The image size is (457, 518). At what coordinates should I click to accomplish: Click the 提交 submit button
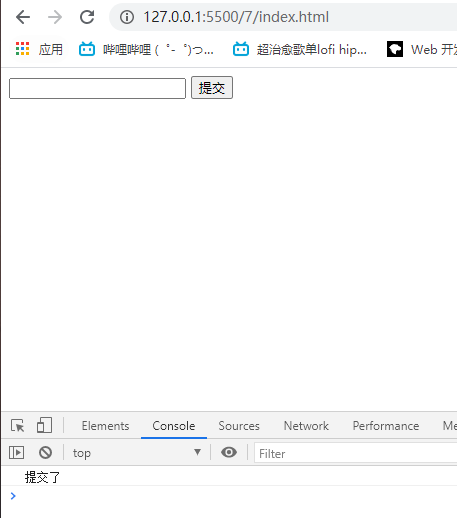[212, 88]
